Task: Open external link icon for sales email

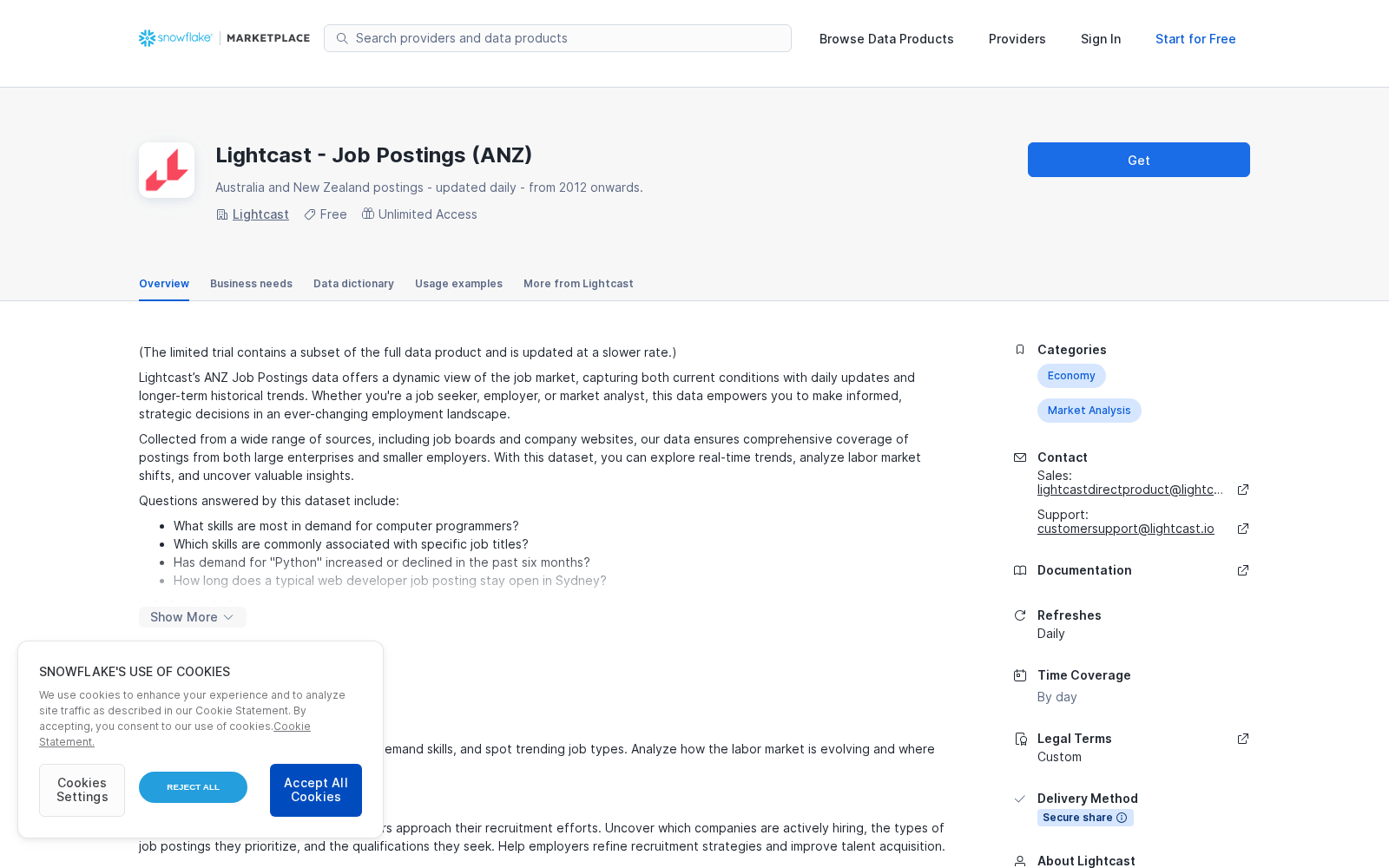Action: point(1243,490)
